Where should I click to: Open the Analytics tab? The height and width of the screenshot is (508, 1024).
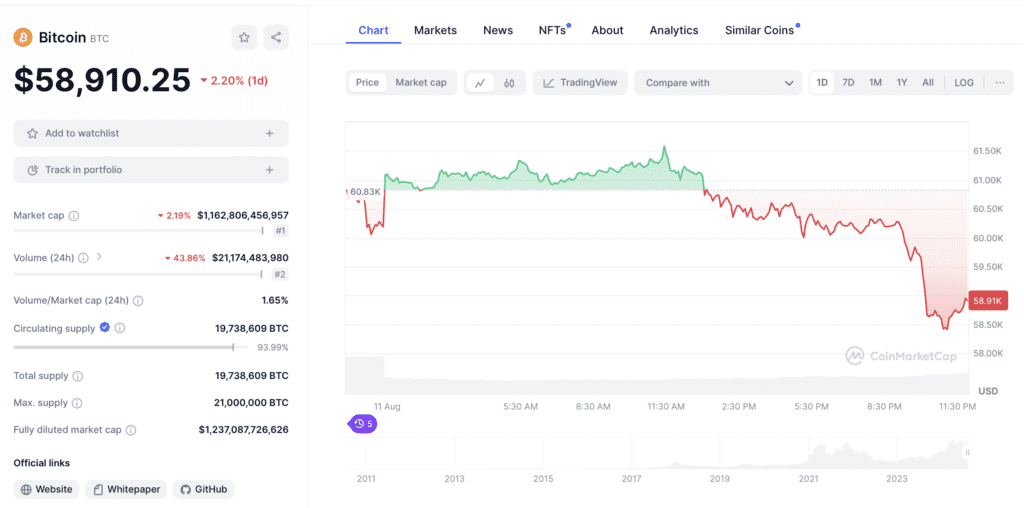(674, 30)
